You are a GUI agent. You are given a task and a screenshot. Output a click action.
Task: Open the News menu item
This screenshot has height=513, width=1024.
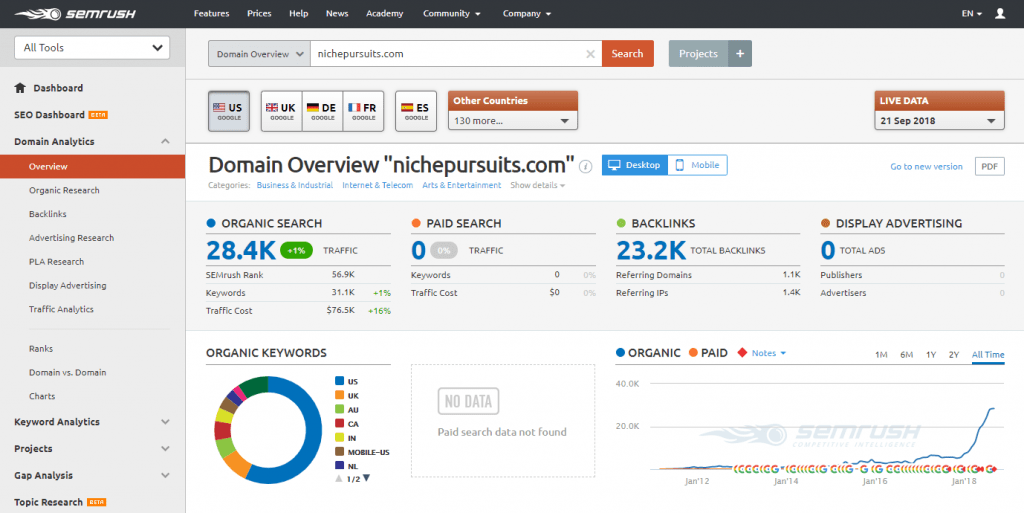pyautogui.click(x=337, y=14)
